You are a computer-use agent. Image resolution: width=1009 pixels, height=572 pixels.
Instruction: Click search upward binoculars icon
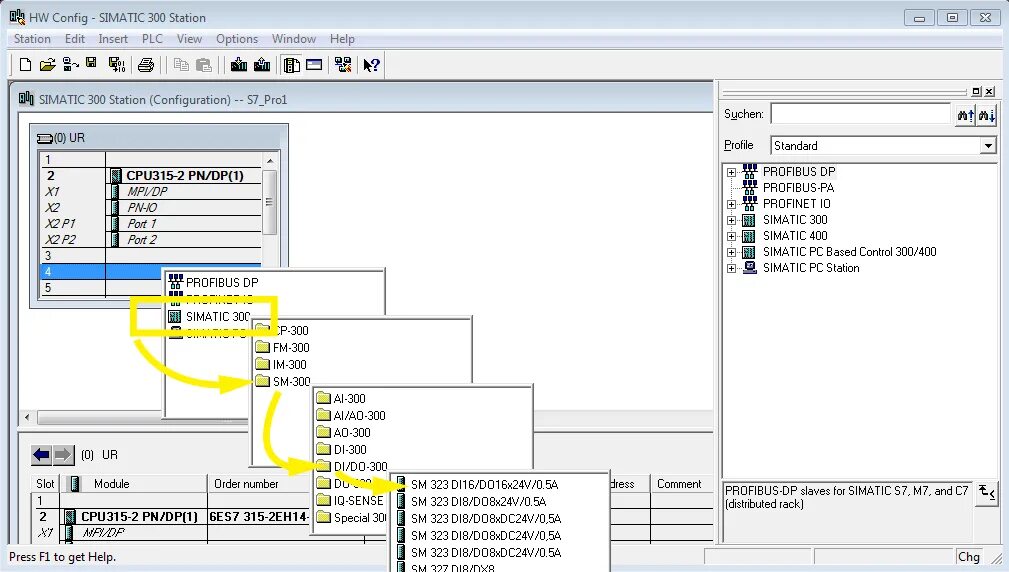(965, 115)
